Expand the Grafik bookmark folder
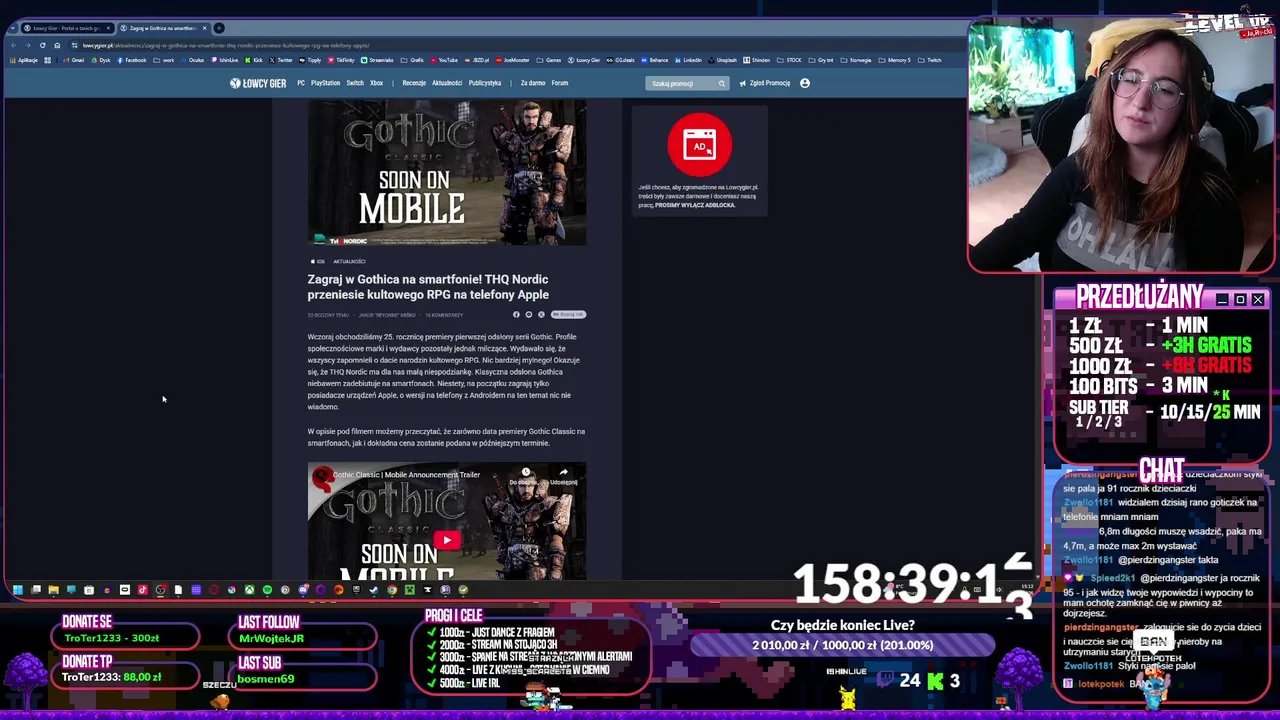 pos(412,60)
